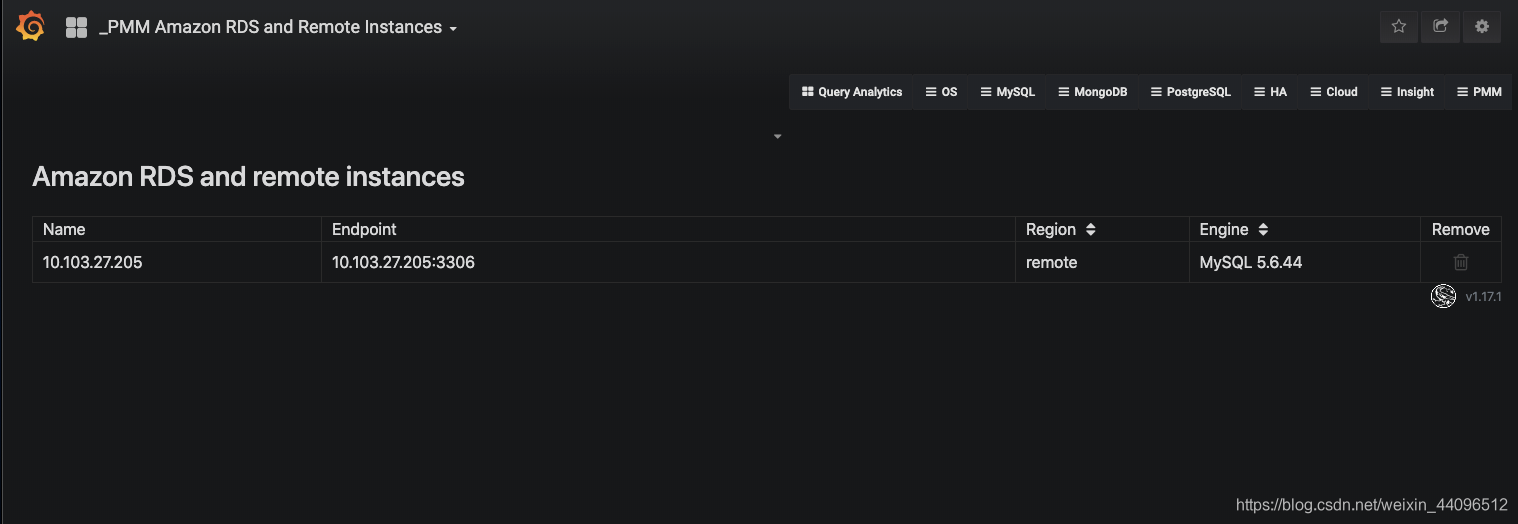Viewport: 1518px width, 524px height.
Task: Open the Insight menu
Action: pyautogui.click(x=1407, y=92)
